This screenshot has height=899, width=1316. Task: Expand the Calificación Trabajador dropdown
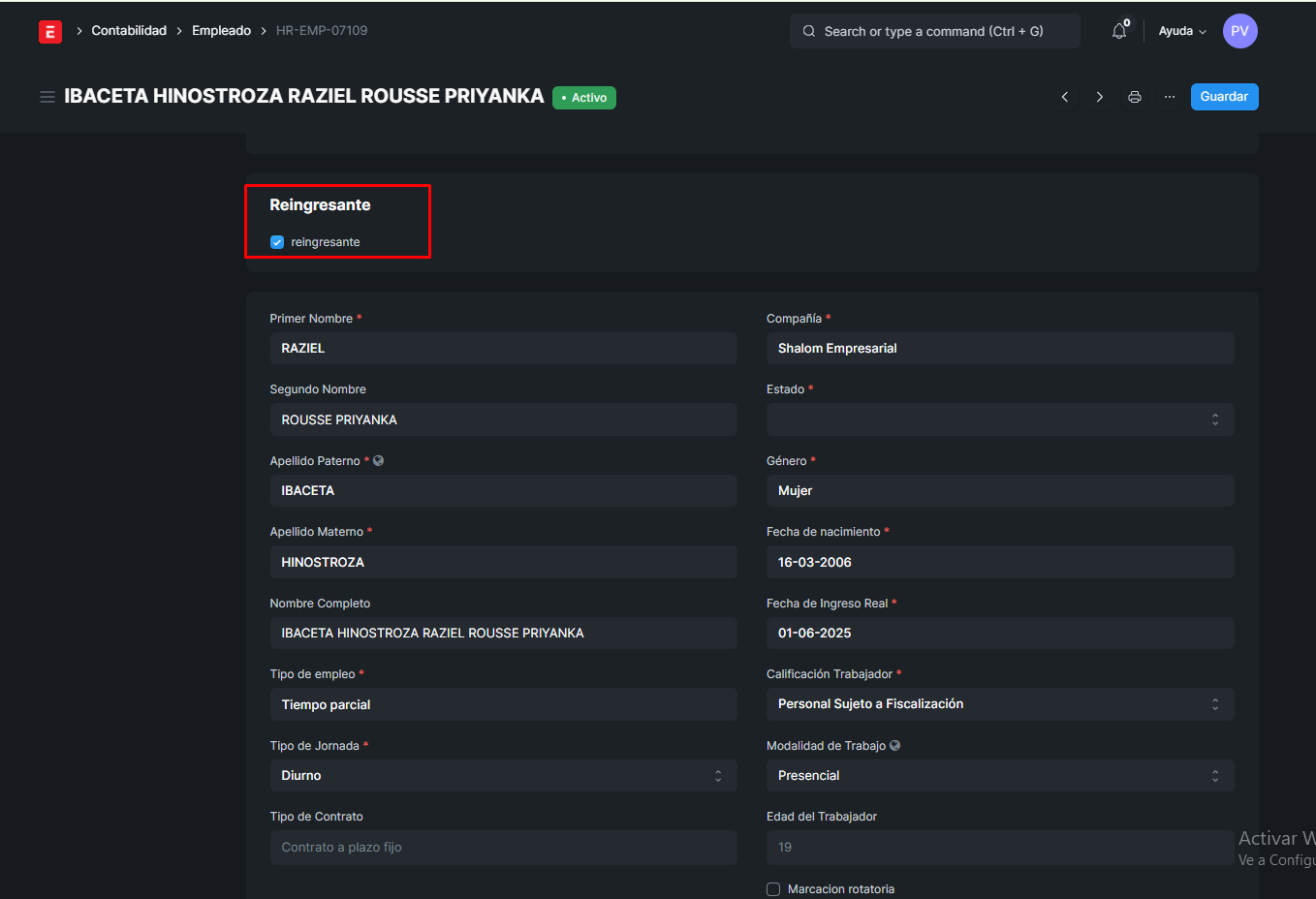coord(999,704)
